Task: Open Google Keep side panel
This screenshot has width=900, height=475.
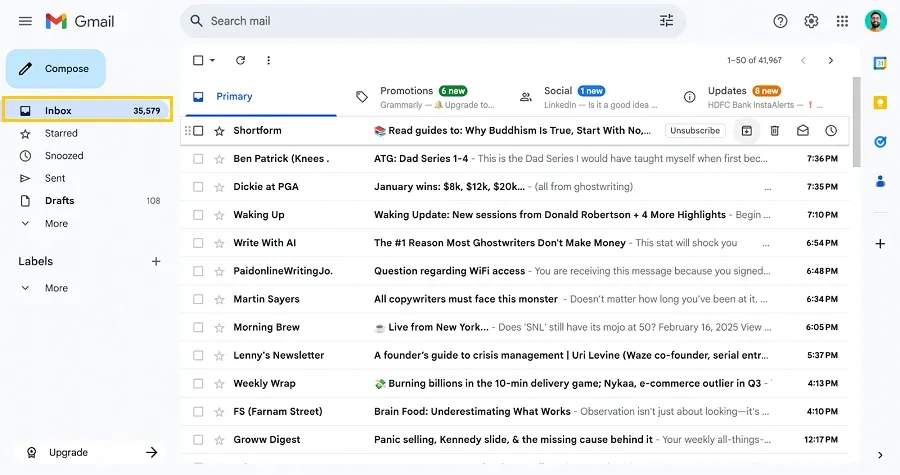Action: coord(880,102)
